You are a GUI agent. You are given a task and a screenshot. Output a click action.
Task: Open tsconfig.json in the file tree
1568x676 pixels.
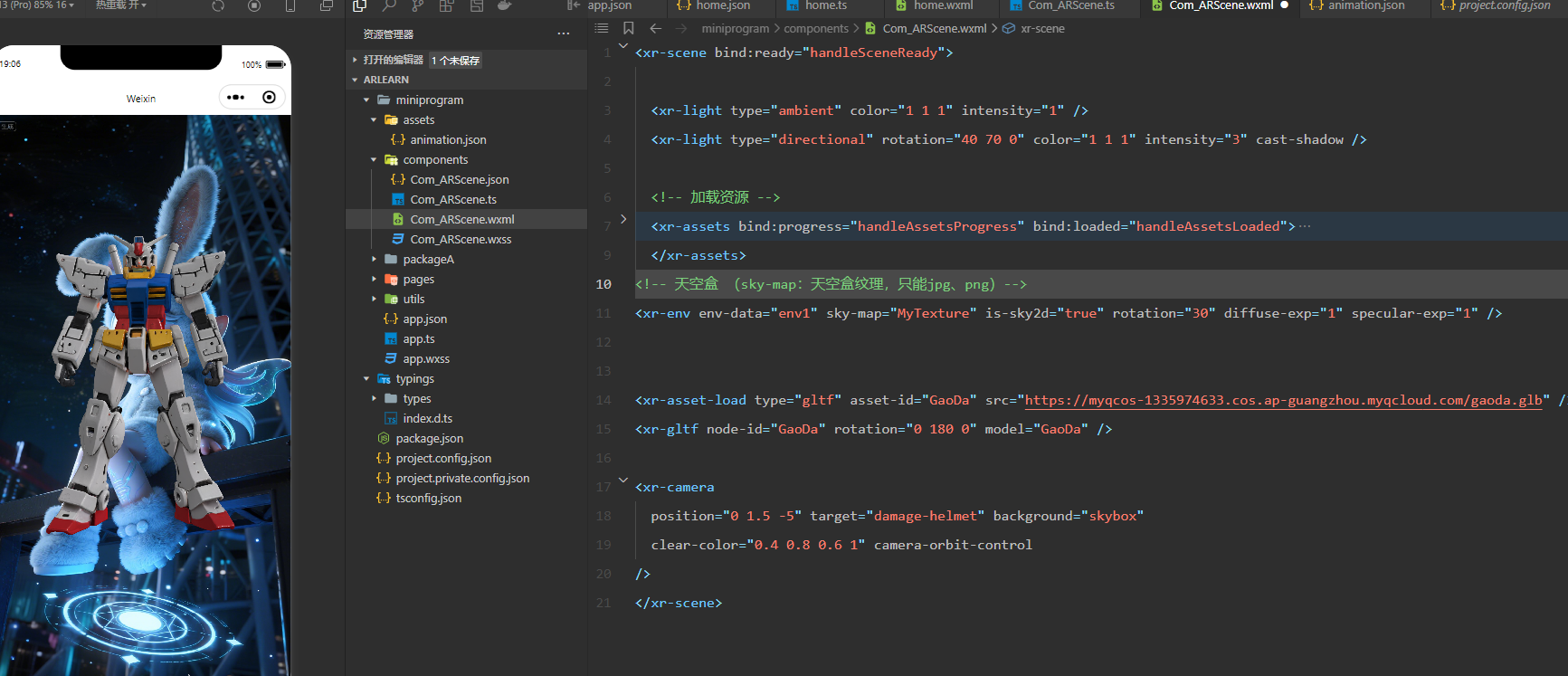pyautogui.click(x=467, y=498)
